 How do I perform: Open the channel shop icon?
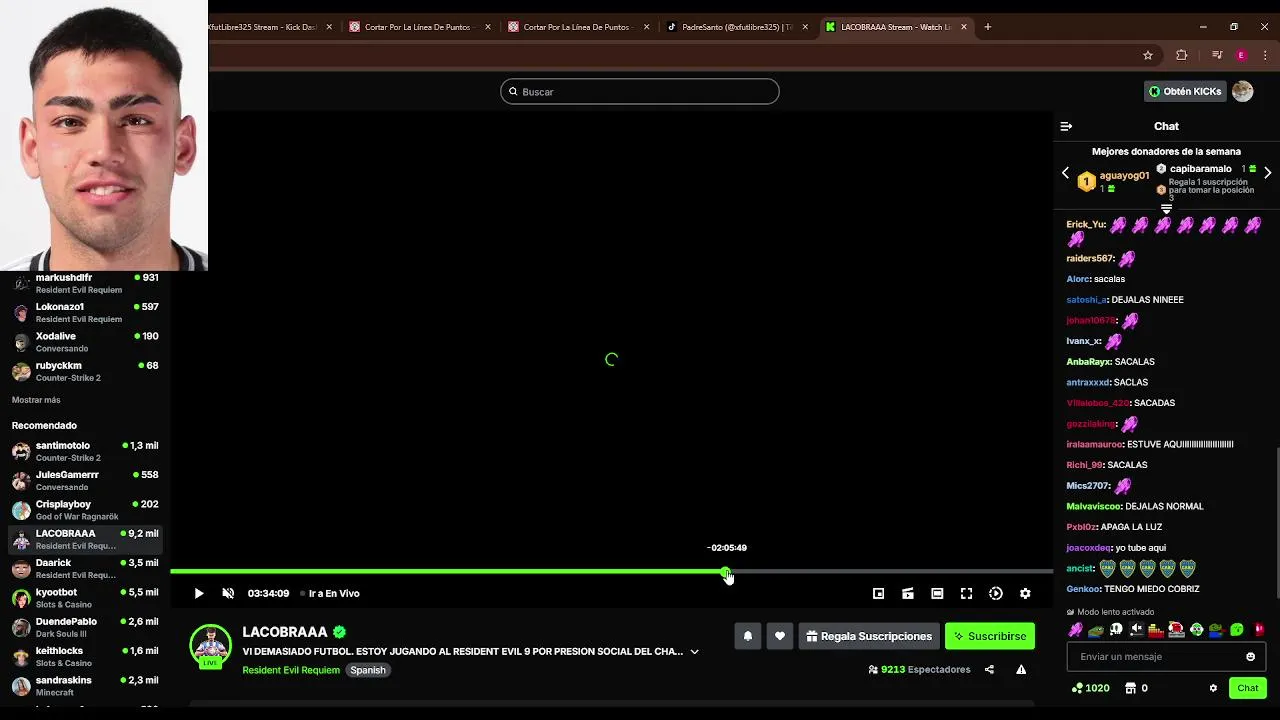(1130, 688)
